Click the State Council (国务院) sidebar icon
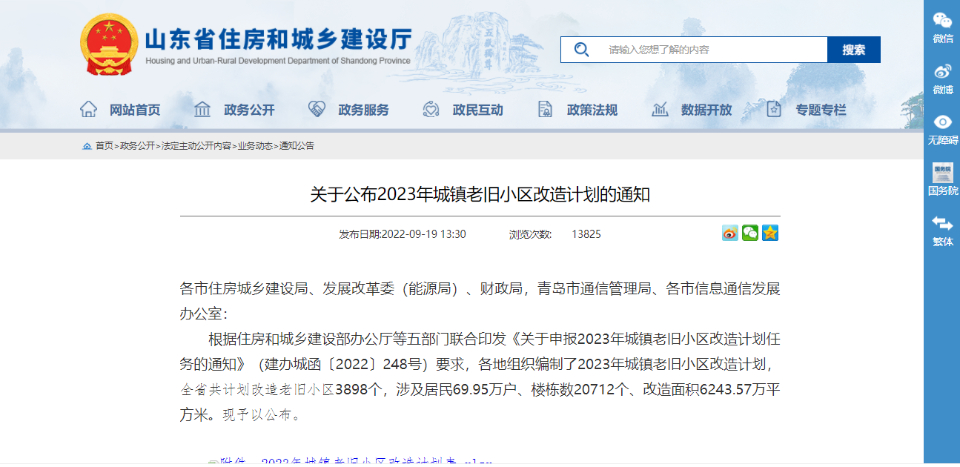The image size is (960, 467). [x=942, y=176]
